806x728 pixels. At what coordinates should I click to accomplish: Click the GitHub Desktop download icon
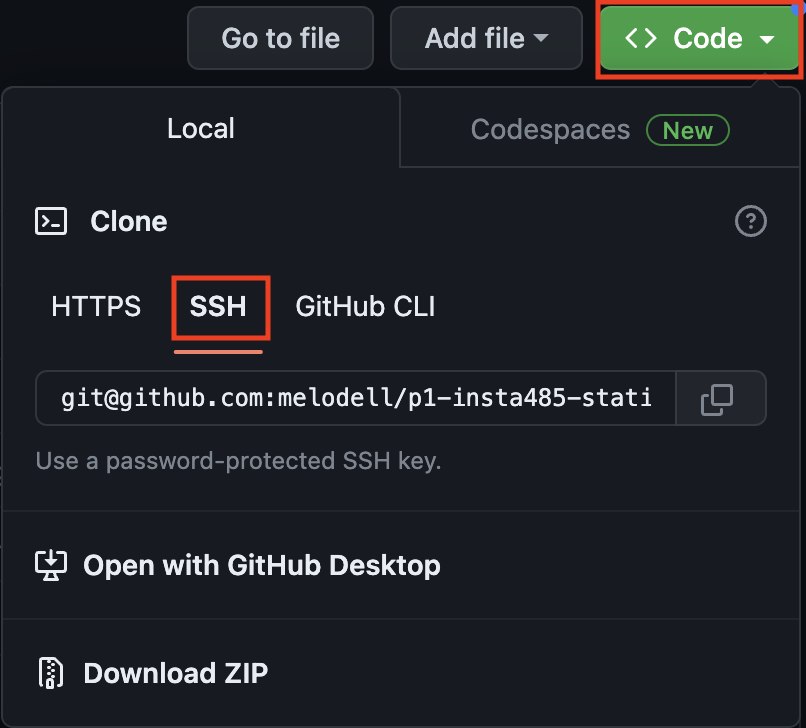click(51, 565)
